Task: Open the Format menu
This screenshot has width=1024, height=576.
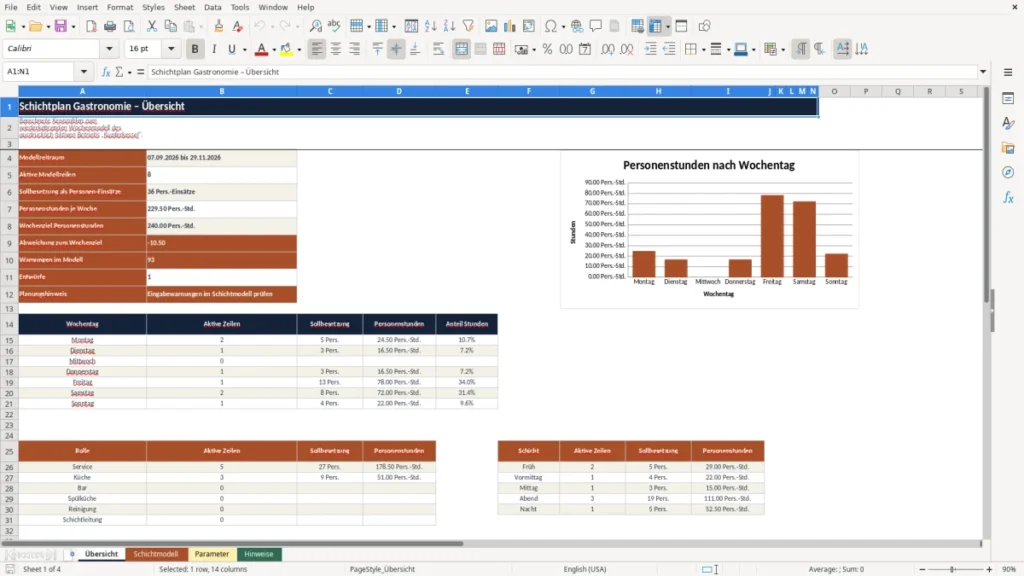Action: pyautogui.click(x=120, y=7)
